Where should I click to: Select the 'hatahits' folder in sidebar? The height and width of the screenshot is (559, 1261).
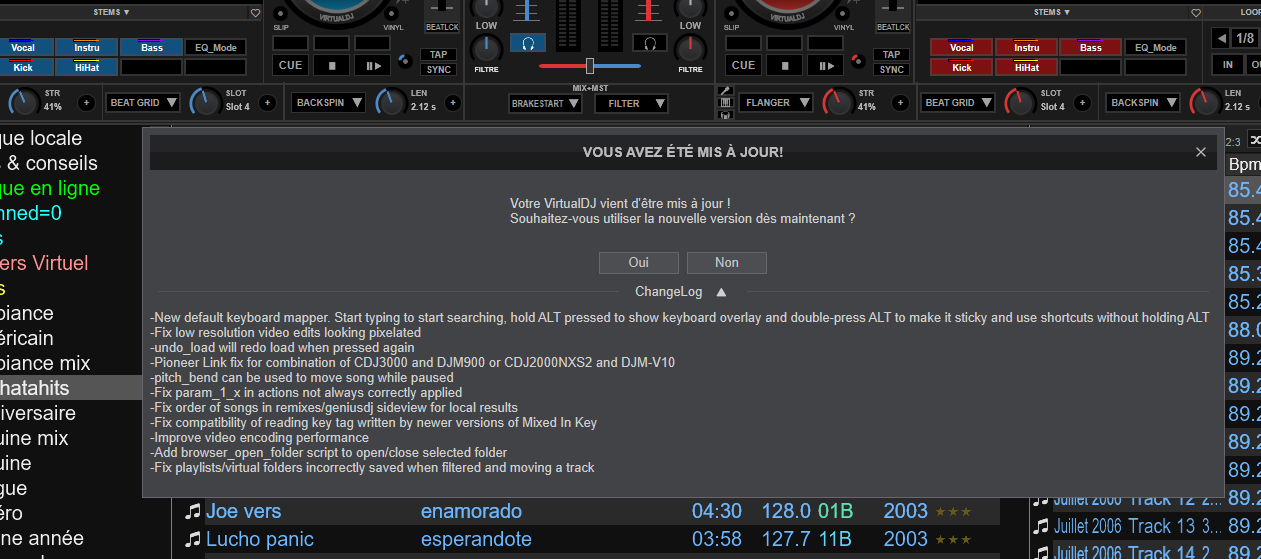[71, 388]
